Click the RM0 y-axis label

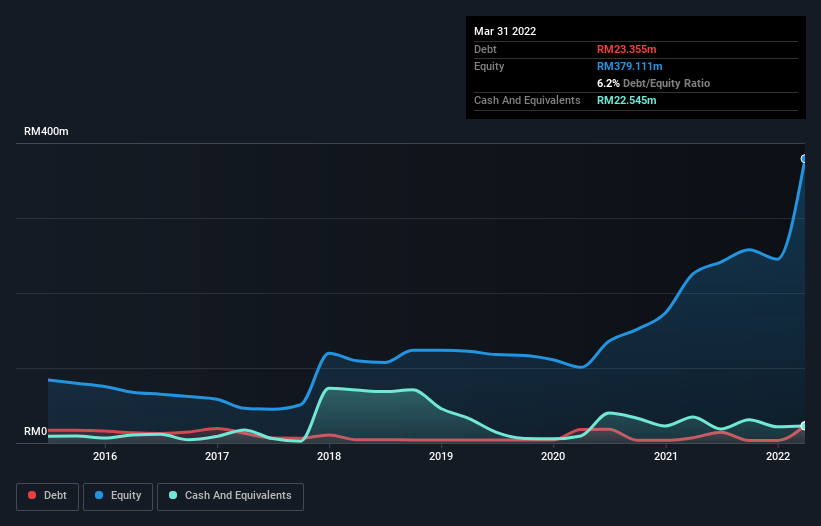[35, 432]
